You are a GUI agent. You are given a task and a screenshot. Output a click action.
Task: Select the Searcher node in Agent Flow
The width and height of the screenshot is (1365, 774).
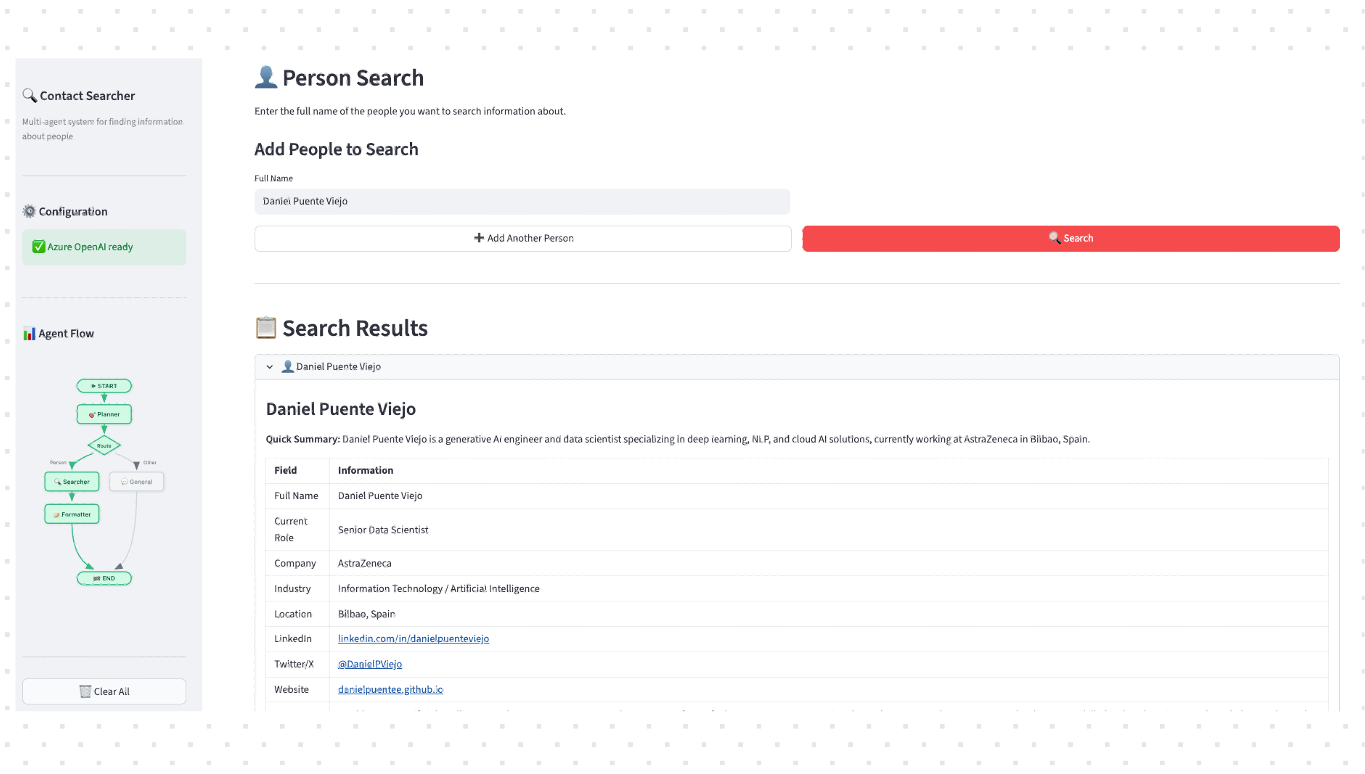[72, 482]
